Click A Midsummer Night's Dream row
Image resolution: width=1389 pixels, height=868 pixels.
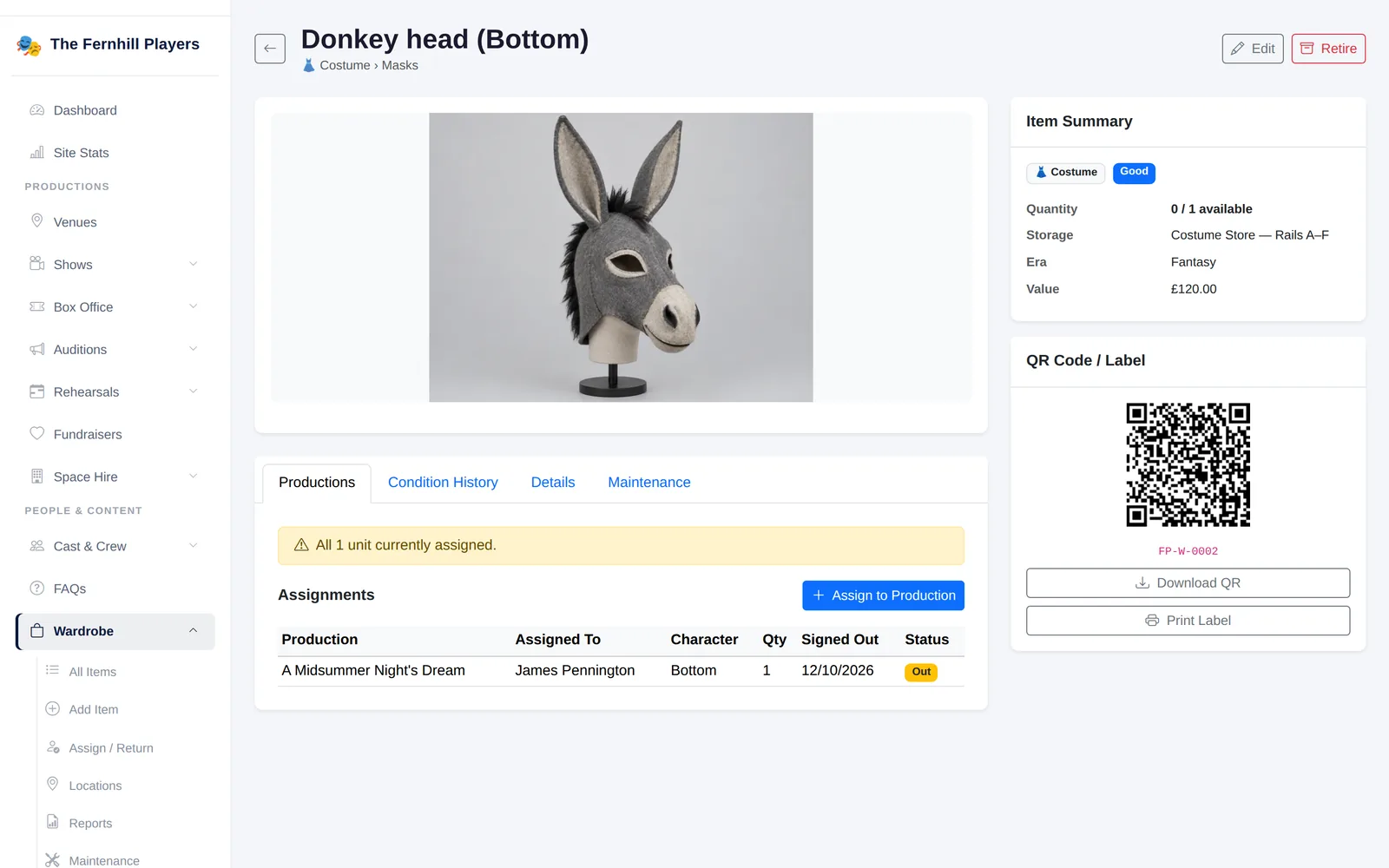tap(621, 671)
